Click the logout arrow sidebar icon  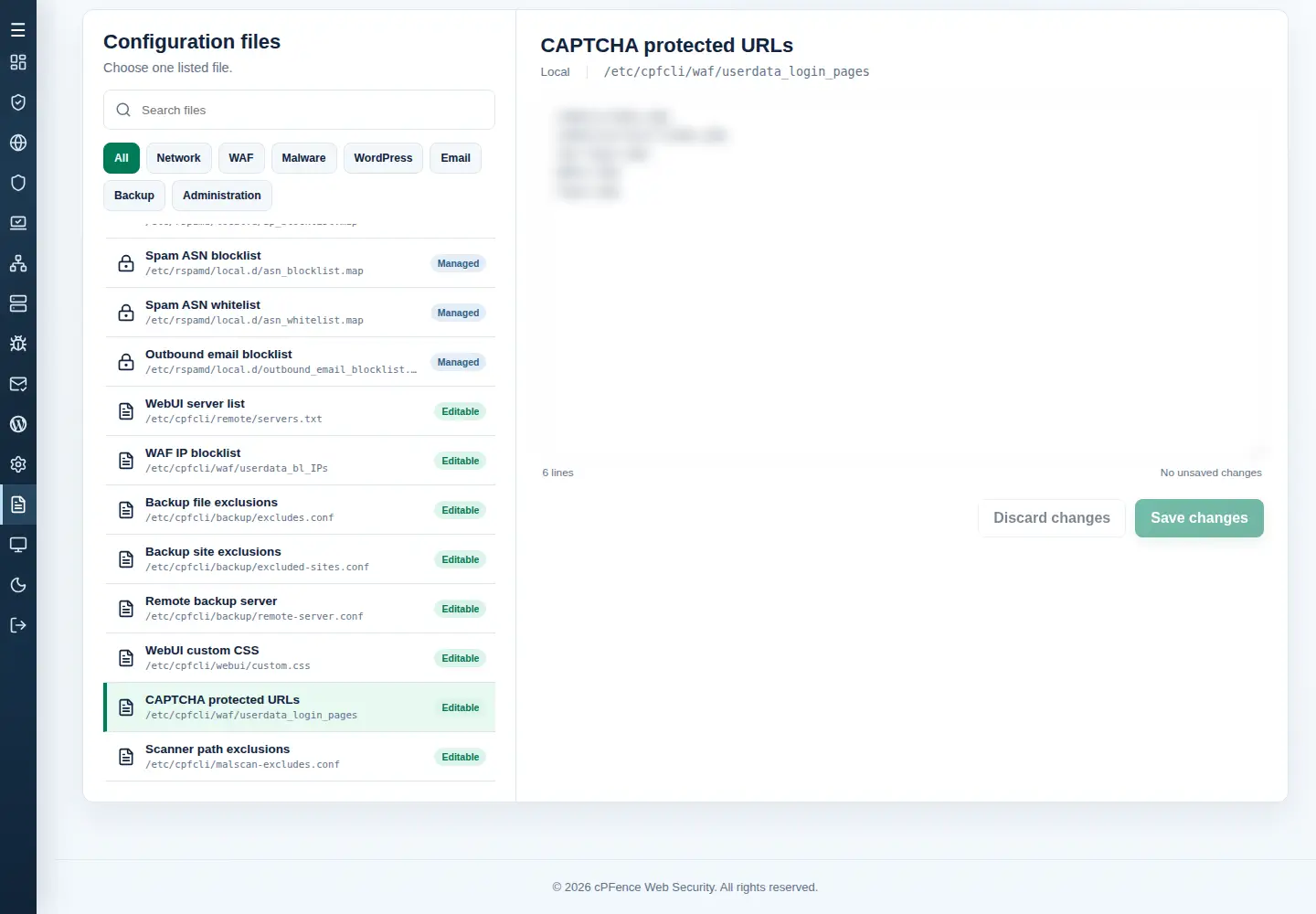point(18,625)
